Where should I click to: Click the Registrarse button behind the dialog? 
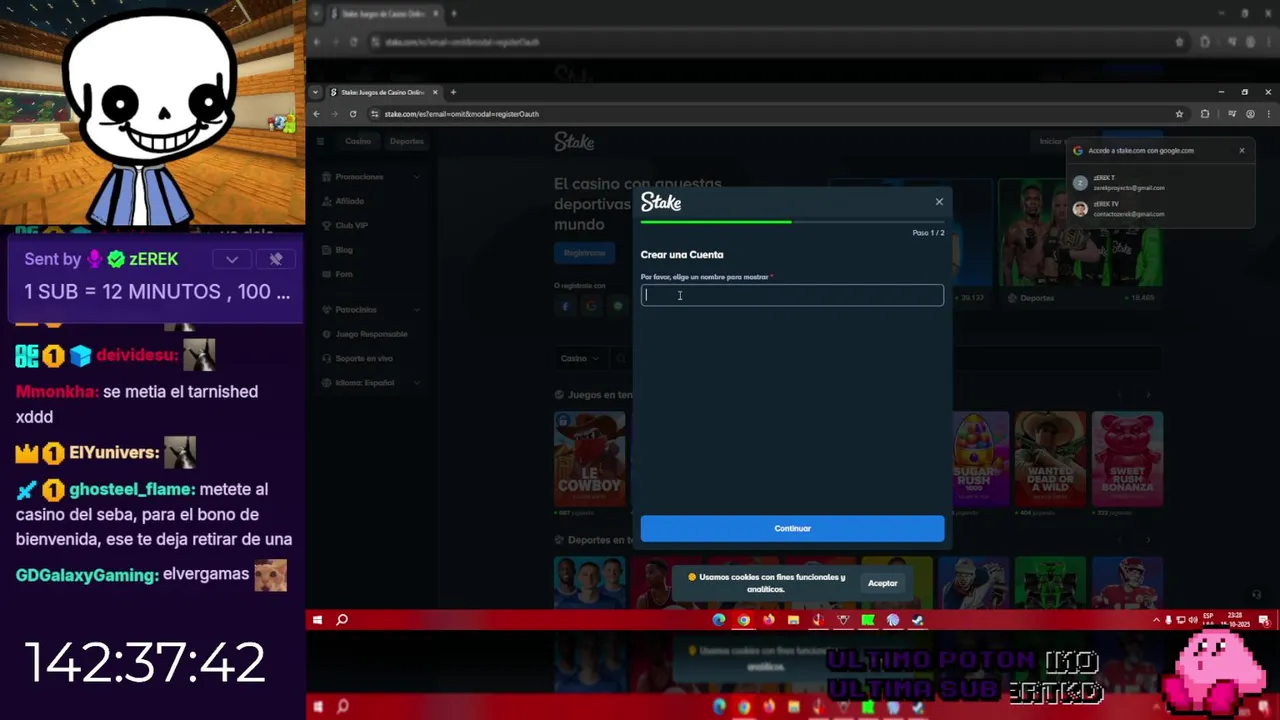pyautogui.click(x=584, y=253)
